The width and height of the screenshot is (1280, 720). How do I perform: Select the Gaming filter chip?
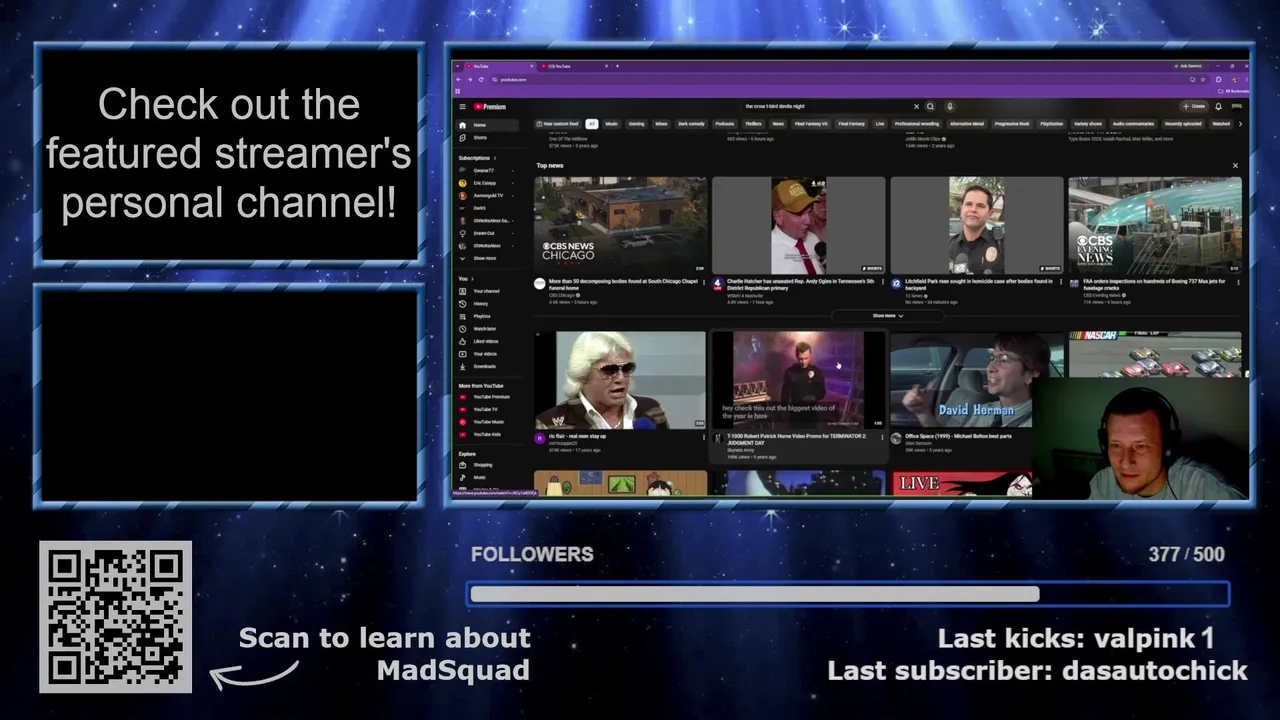tap(637, 124)
